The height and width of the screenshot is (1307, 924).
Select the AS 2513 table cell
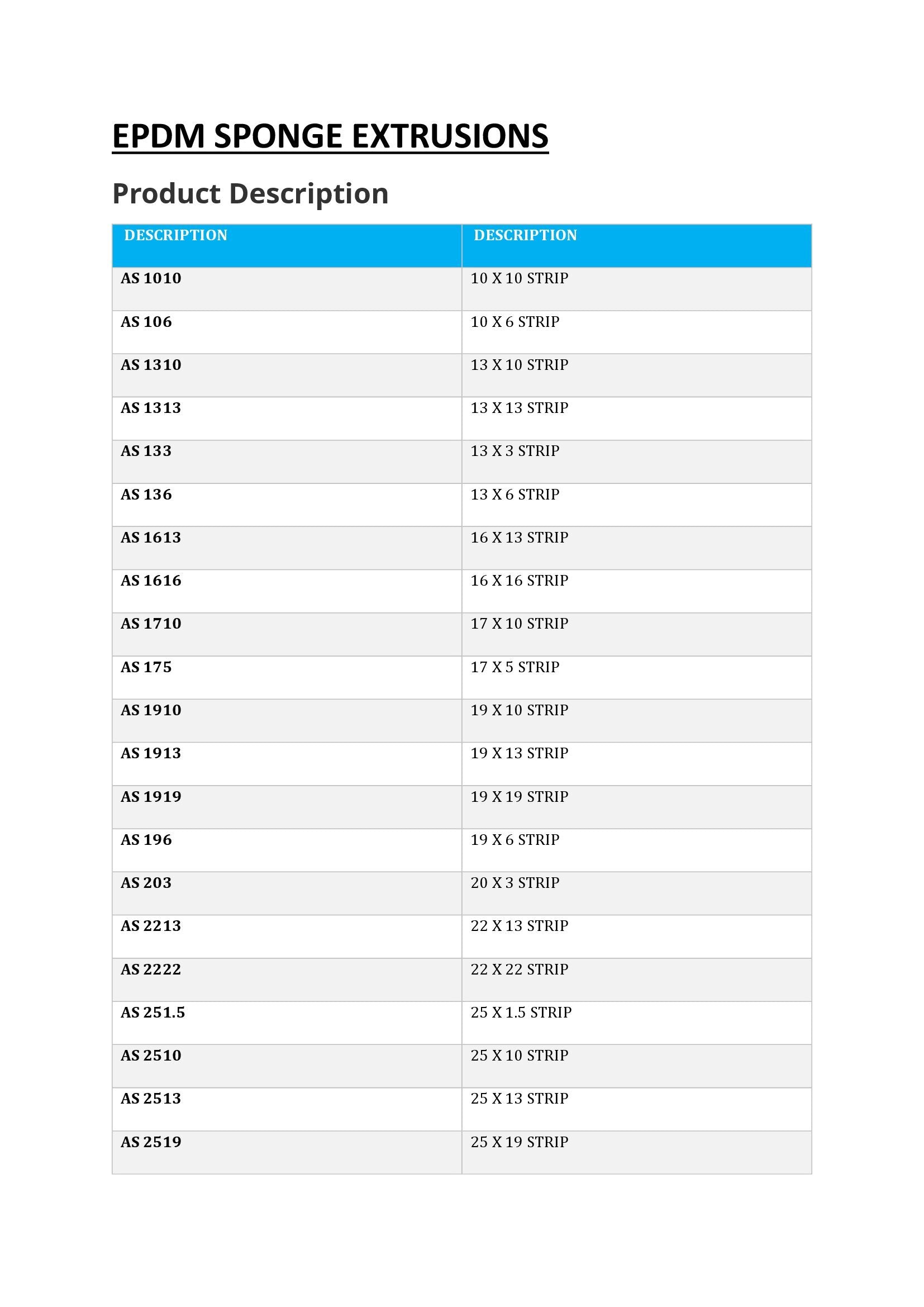(x=151, y=1099)
